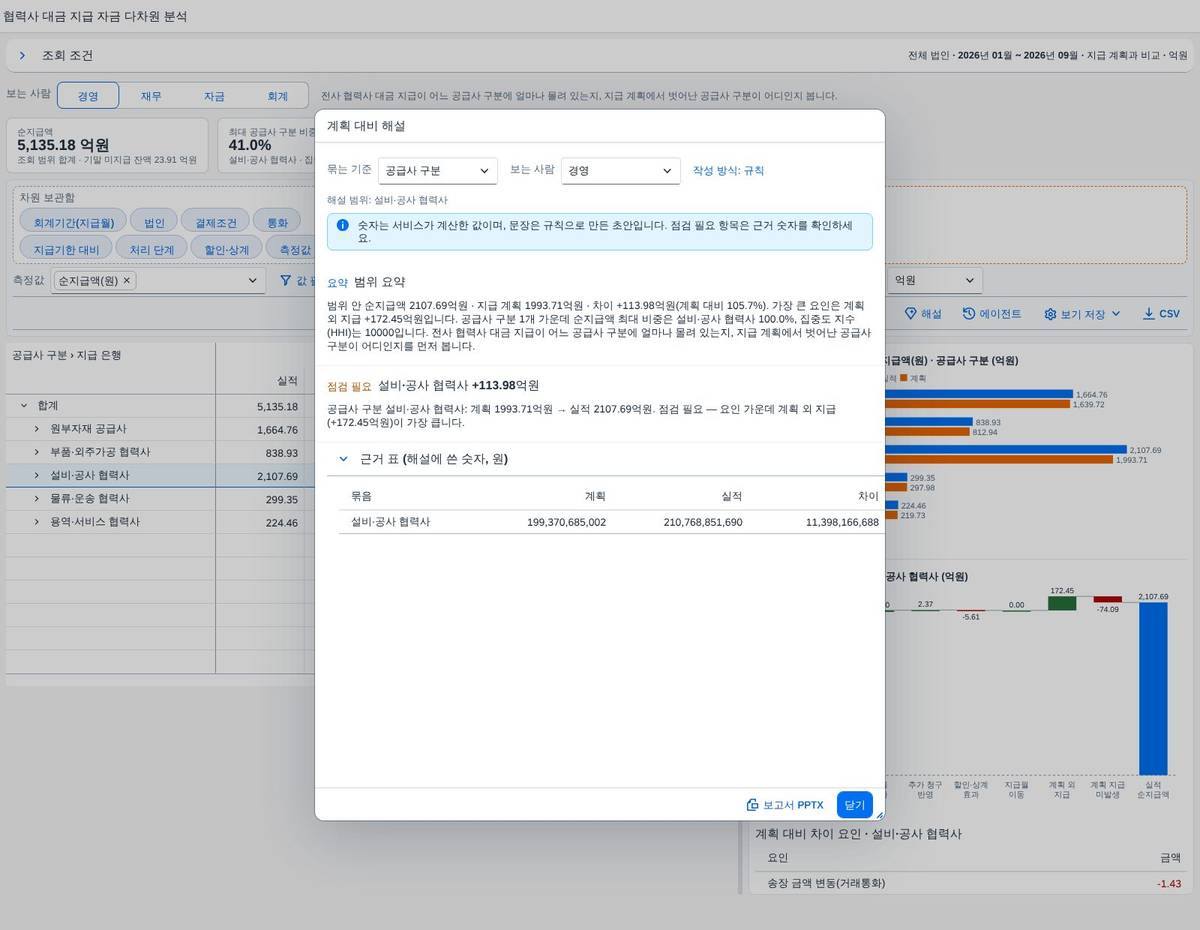Open the 보는 사람 dropdown in the dialog

pos(620,171)
